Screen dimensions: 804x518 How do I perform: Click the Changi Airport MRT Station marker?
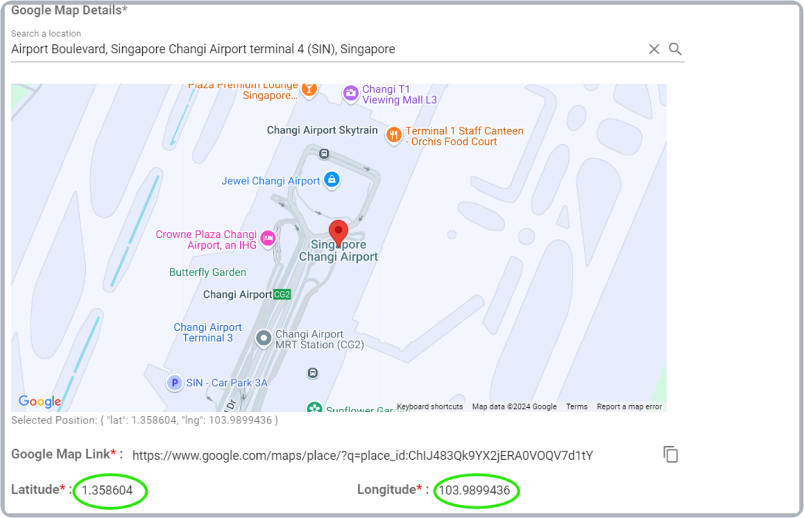(264, 338)
